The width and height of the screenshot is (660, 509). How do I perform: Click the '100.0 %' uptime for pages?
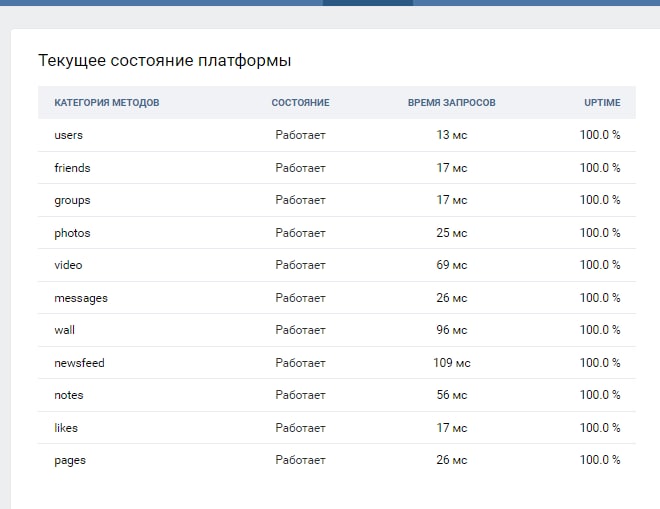[600, 460]
